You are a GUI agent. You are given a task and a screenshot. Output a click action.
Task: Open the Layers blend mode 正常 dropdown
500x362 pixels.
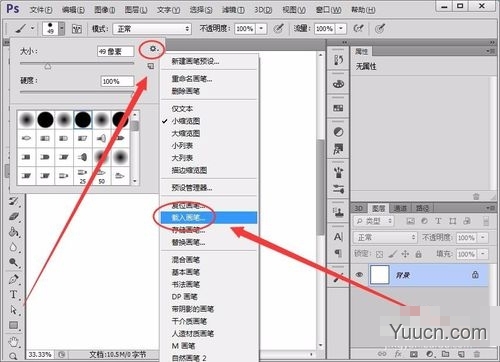385,237
